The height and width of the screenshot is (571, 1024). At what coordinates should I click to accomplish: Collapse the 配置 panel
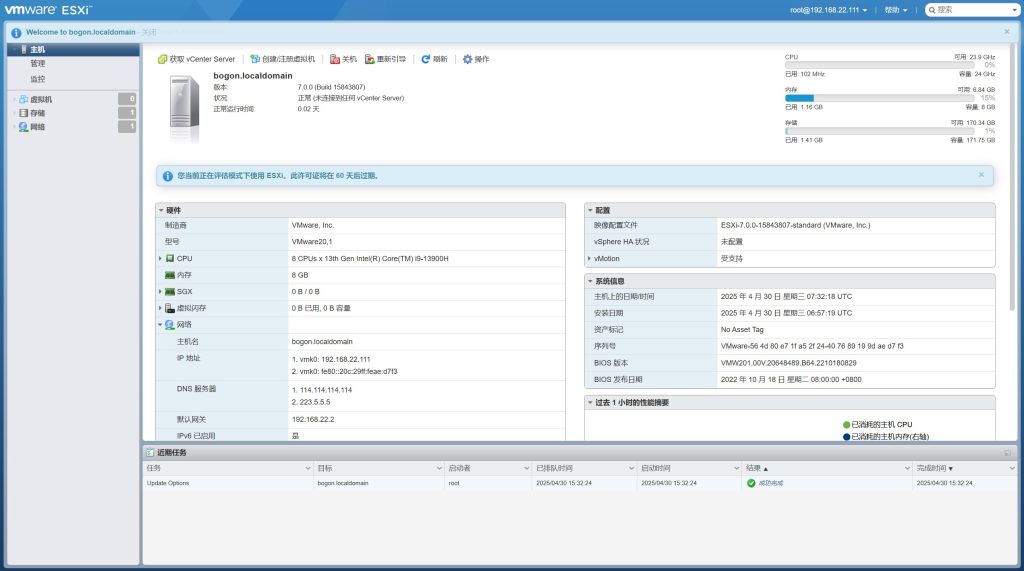pos(590,210)
